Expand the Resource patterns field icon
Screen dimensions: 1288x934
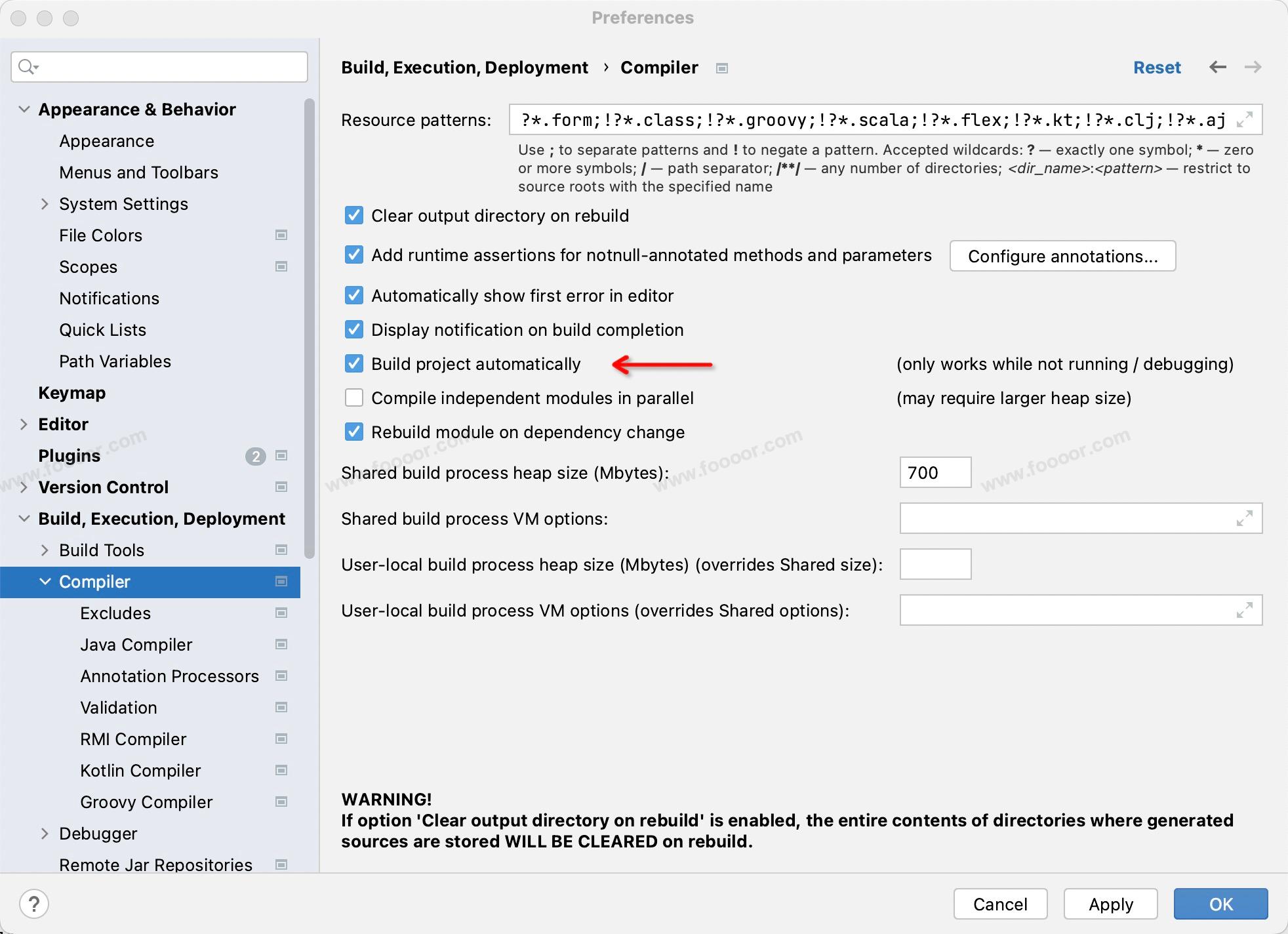pos(1244,119)
